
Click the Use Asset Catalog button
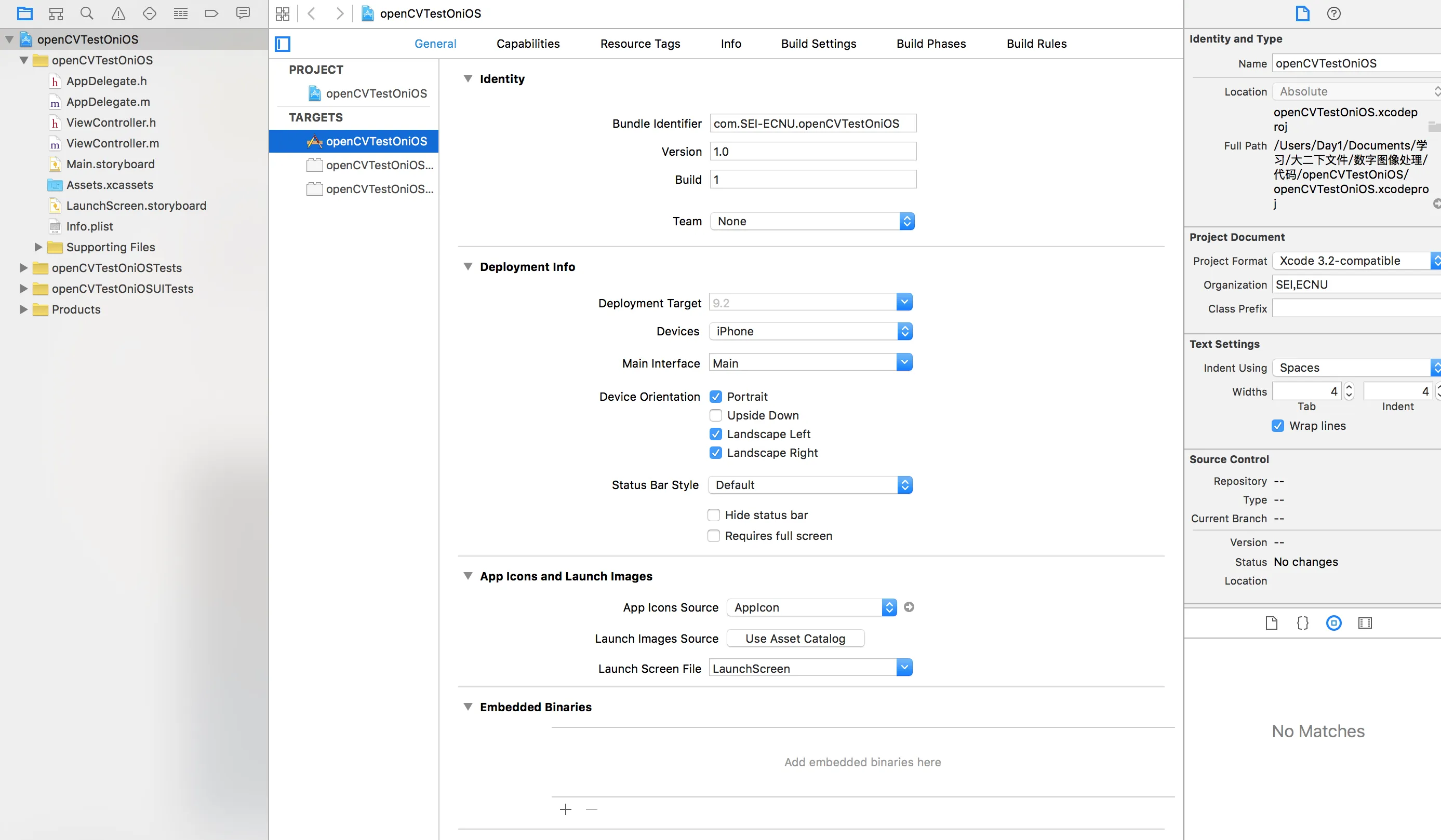(795, 638)
